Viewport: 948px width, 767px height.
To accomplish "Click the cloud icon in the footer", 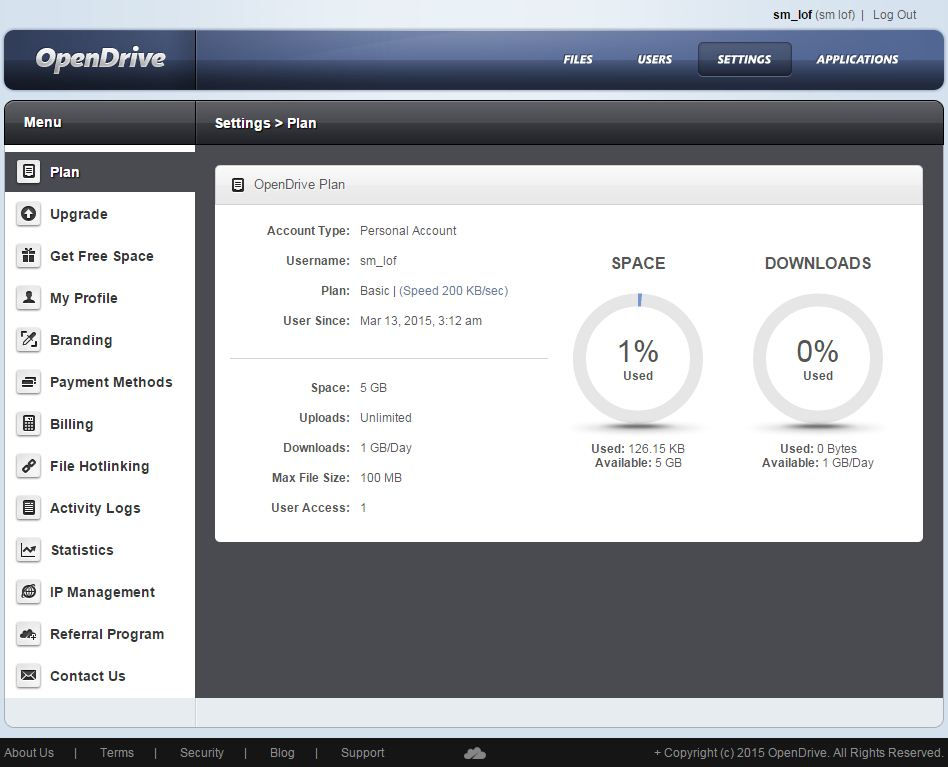I will (x=475, y=753).
